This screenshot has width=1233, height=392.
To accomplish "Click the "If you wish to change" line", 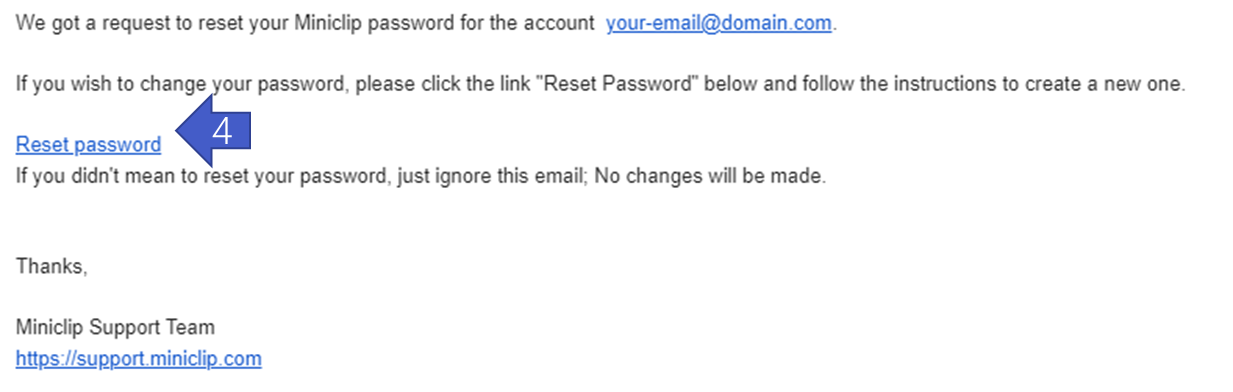I will pyautogui.click(x=600, y=84).
